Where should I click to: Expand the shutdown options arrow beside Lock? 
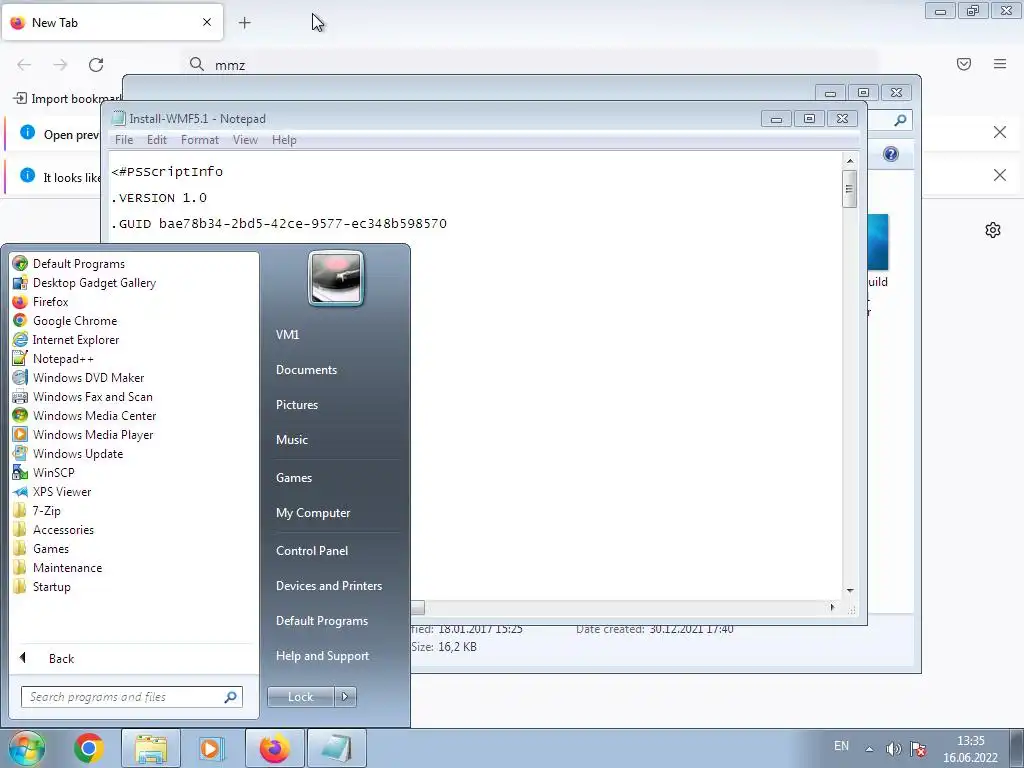tap(345, 697)
